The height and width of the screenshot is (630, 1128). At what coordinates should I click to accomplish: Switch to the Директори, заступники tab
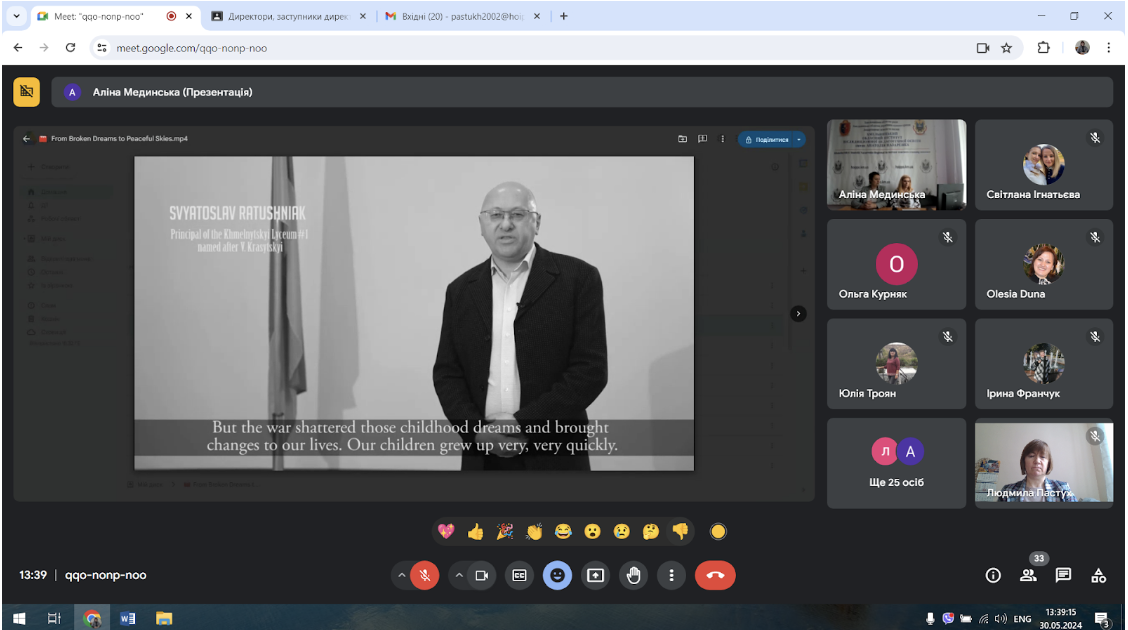click(288, 16)
